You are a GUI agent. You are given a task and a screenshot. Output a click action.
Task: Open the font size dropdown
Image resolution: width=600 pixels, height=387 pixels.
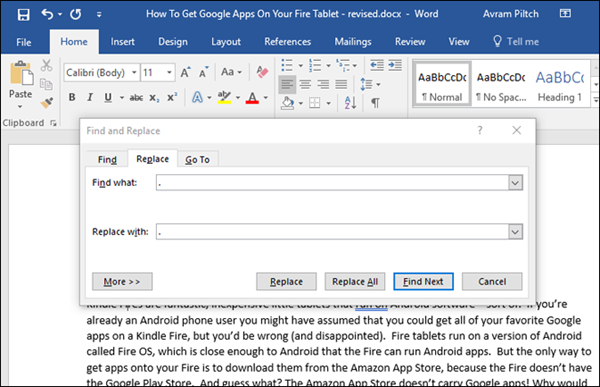[169, 72]
